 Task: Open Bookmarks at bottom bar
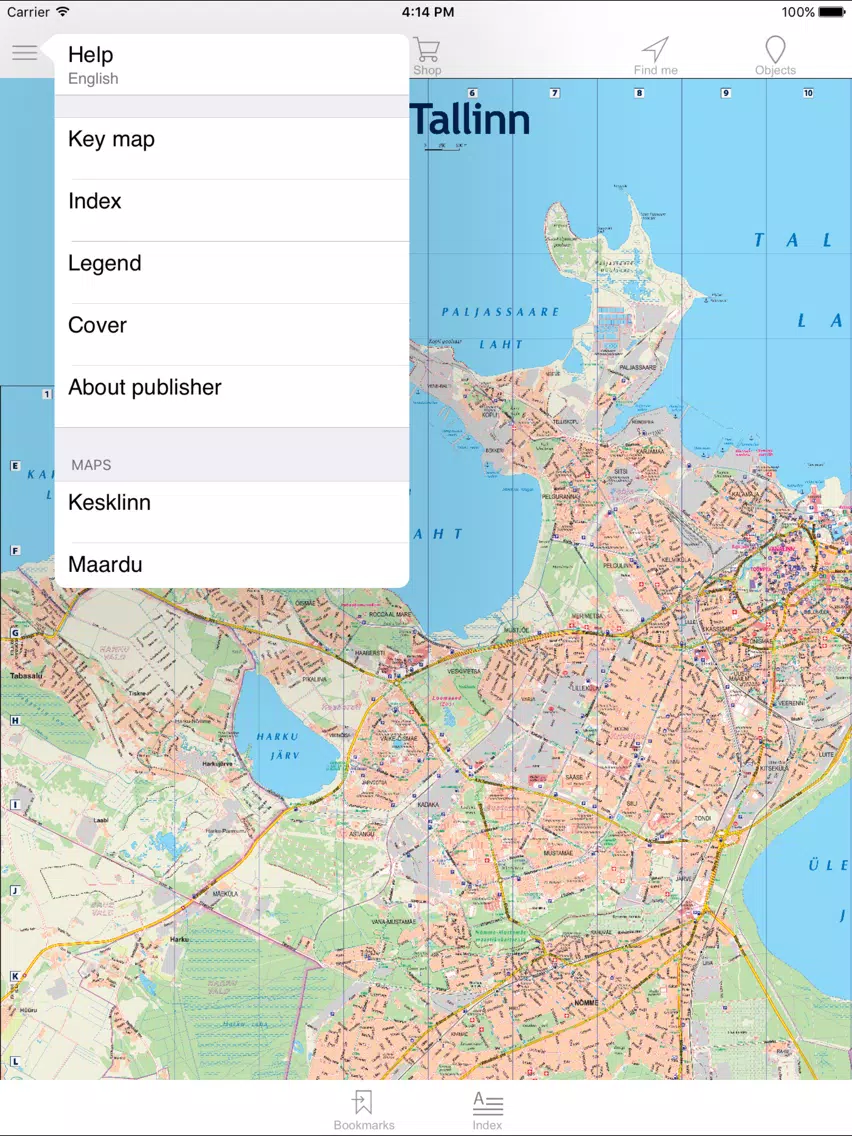(x=364, y=1110)
